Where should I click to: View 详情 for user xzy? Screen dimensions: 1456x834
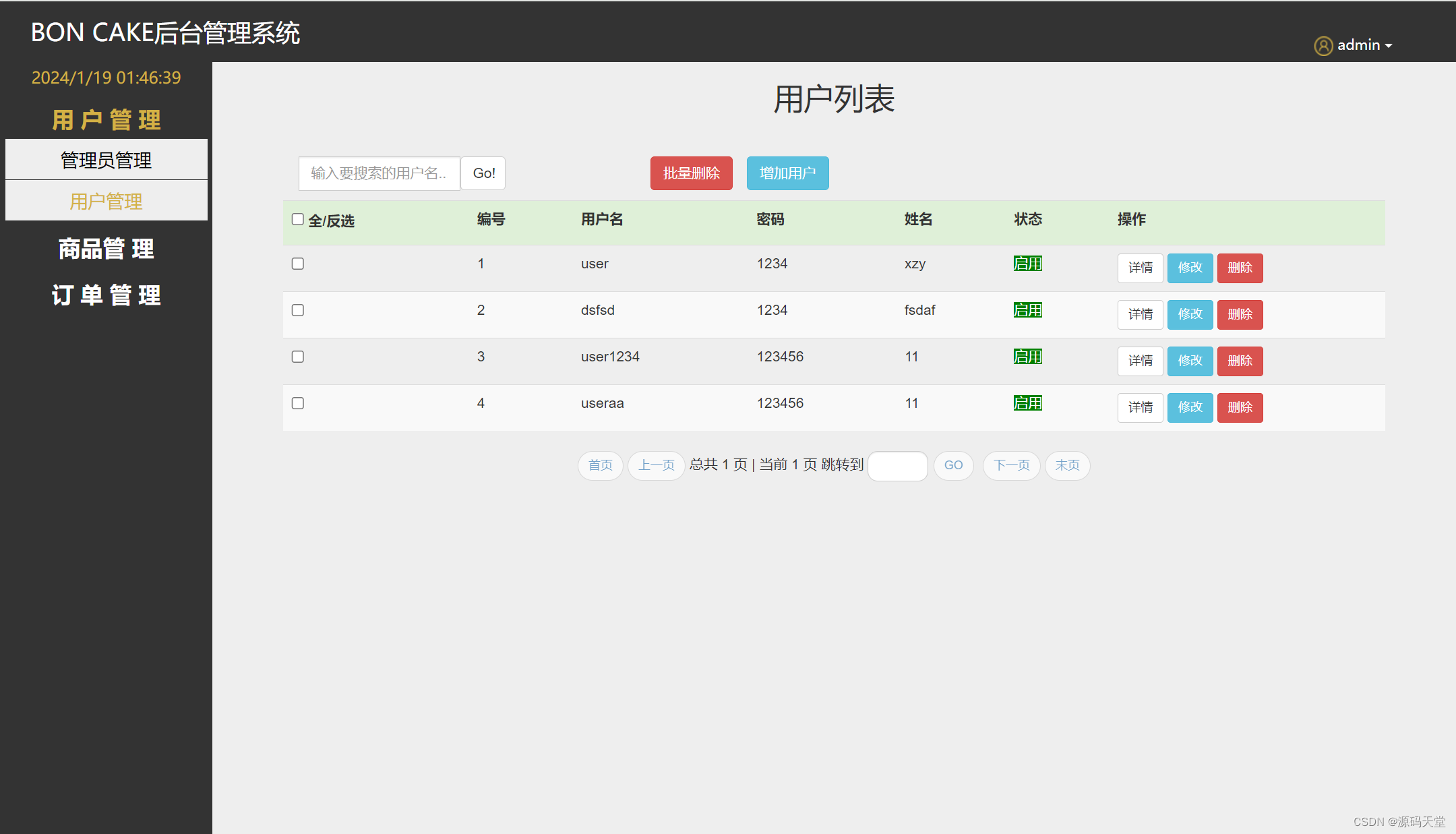(1141, 268)
